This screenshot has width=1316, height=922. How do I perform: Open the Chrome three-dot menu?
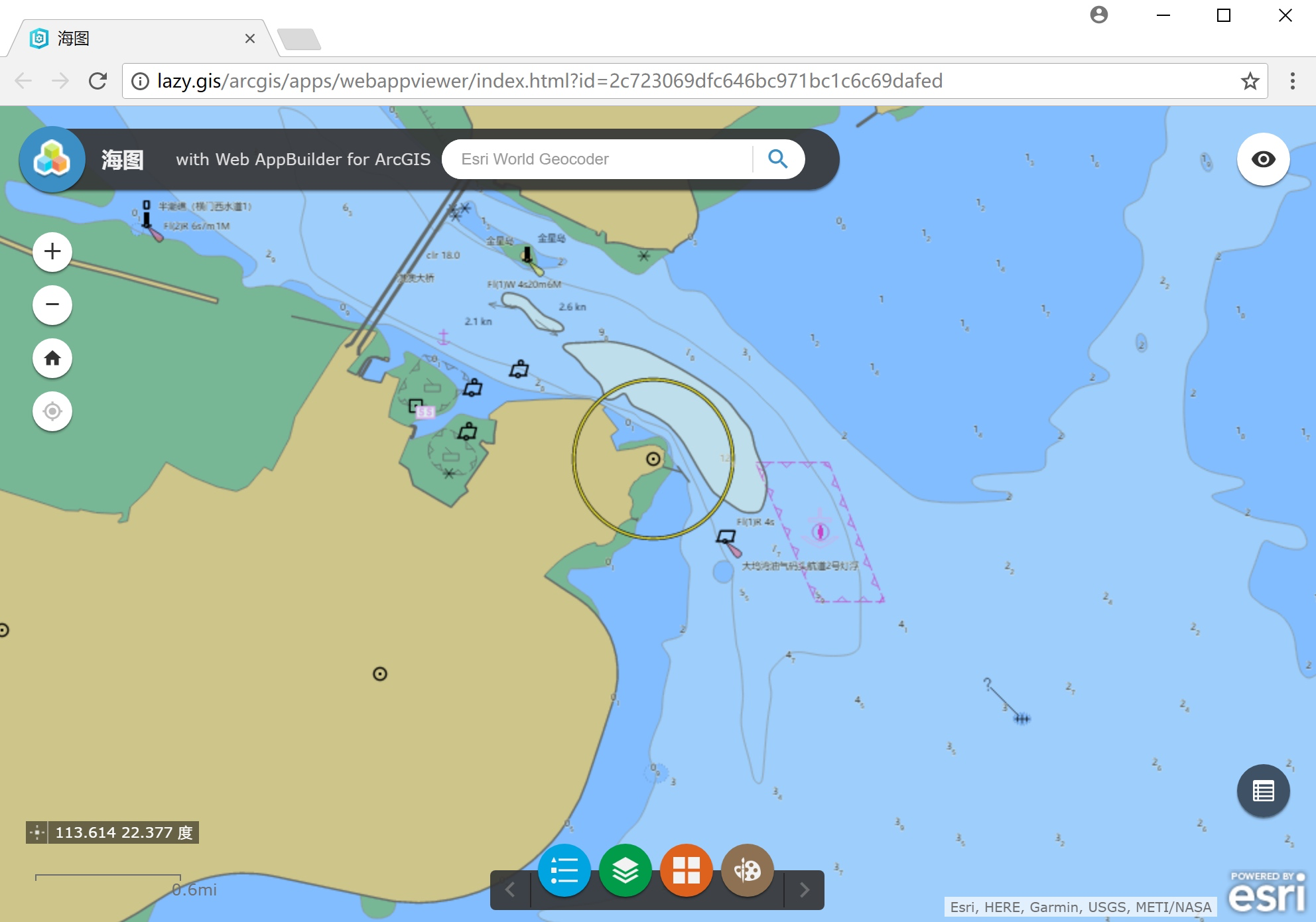[x=1292, y=81]
